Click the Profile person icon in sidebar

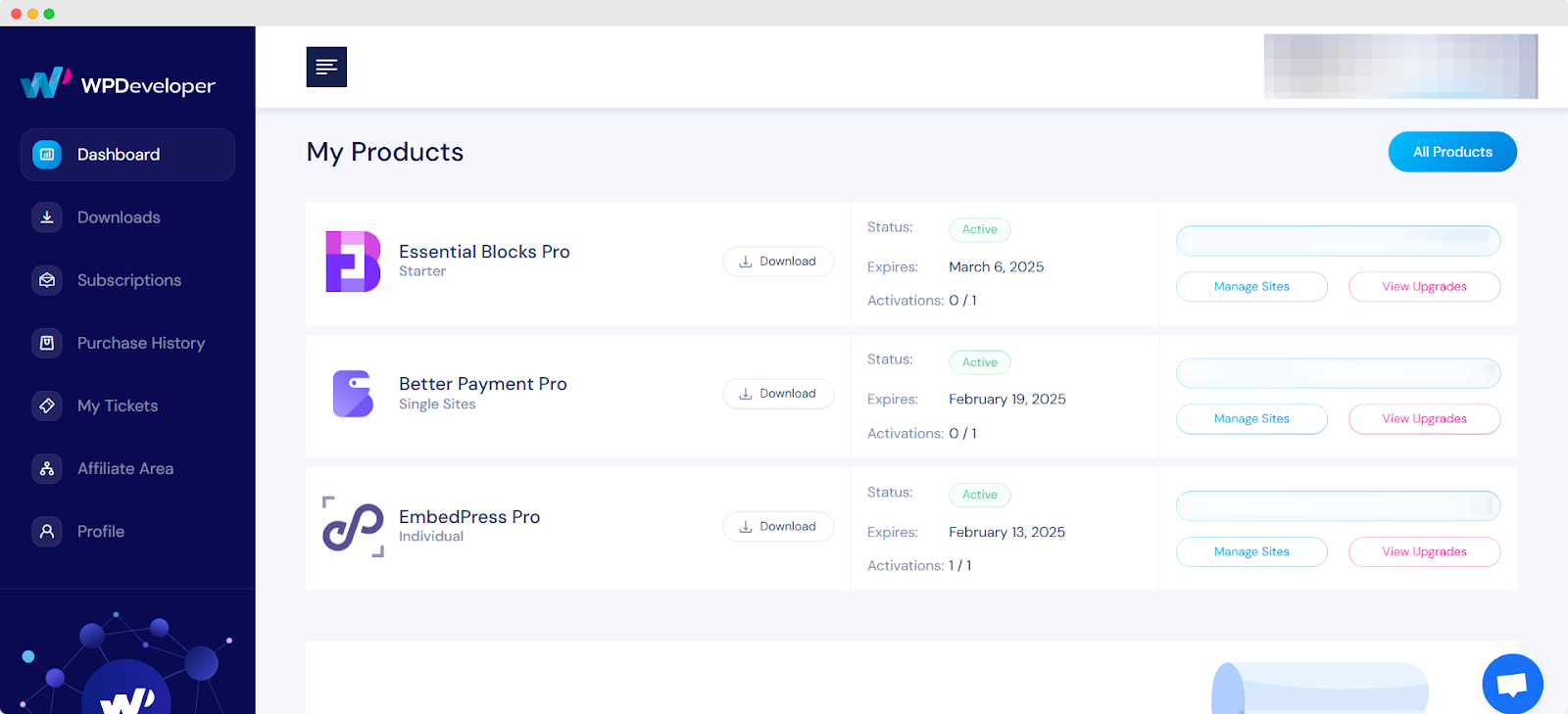pos(46,531)
